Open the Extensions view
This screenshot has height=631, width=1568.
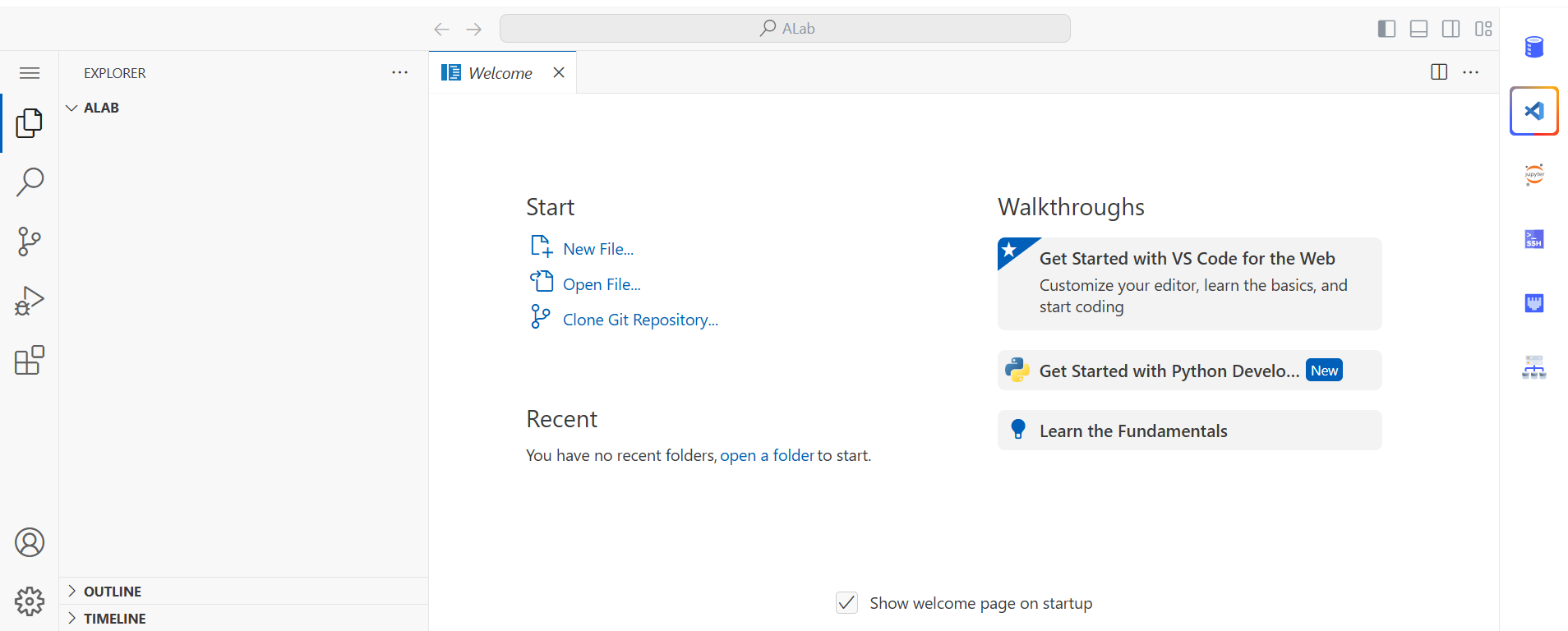(30, 361)
